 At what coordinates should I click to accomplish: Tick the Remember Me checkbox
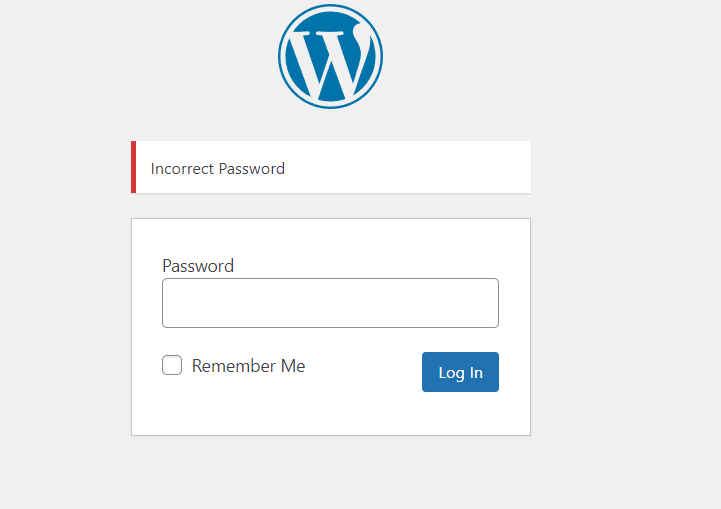pos(172,366)
